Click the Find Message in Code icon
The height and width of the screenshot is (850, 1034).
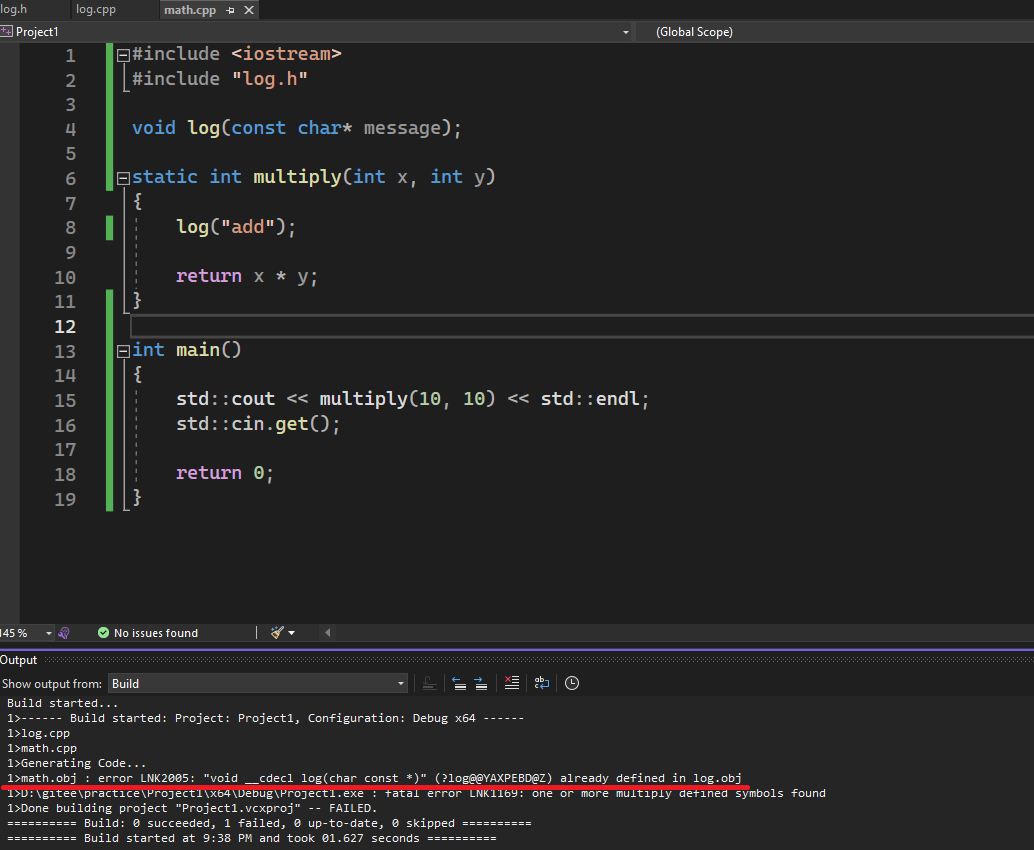pyautogui.click(x=429, y=683)
